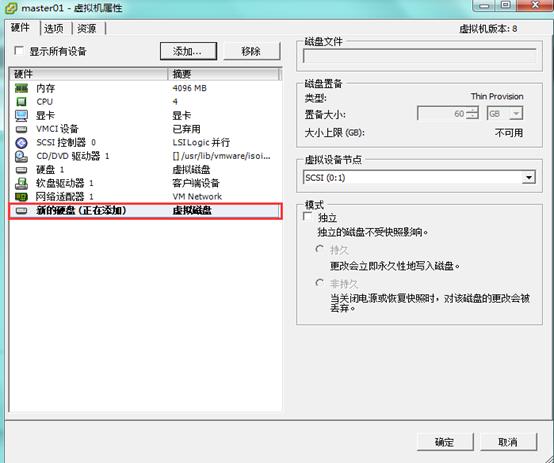Click the network adapter (网络适配器) icon
The height and width of the screenshot is (463, 554).
coord(21,197)
